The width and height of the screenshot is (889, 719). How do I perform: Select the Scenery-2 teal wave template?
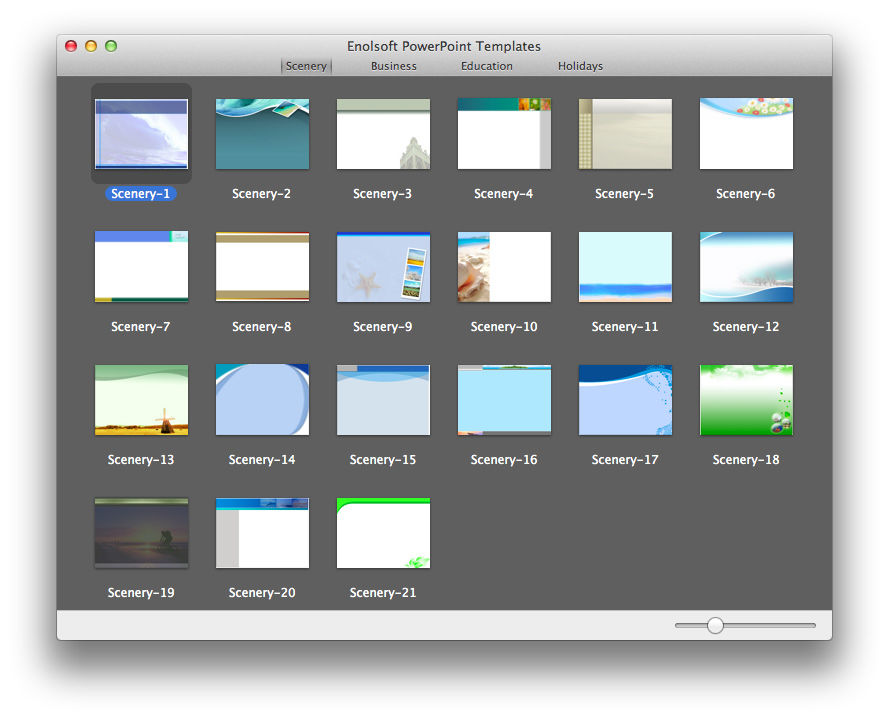pos(262,134)
